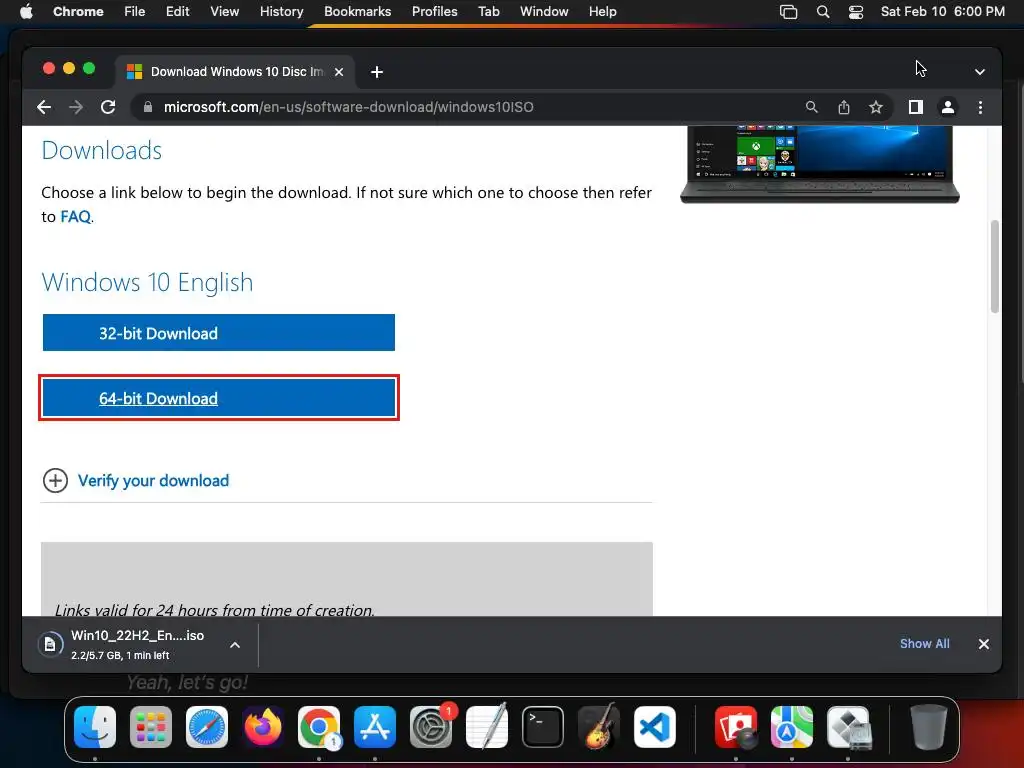
Task: Open Finder from the Dock
Action: pos(95,727)
